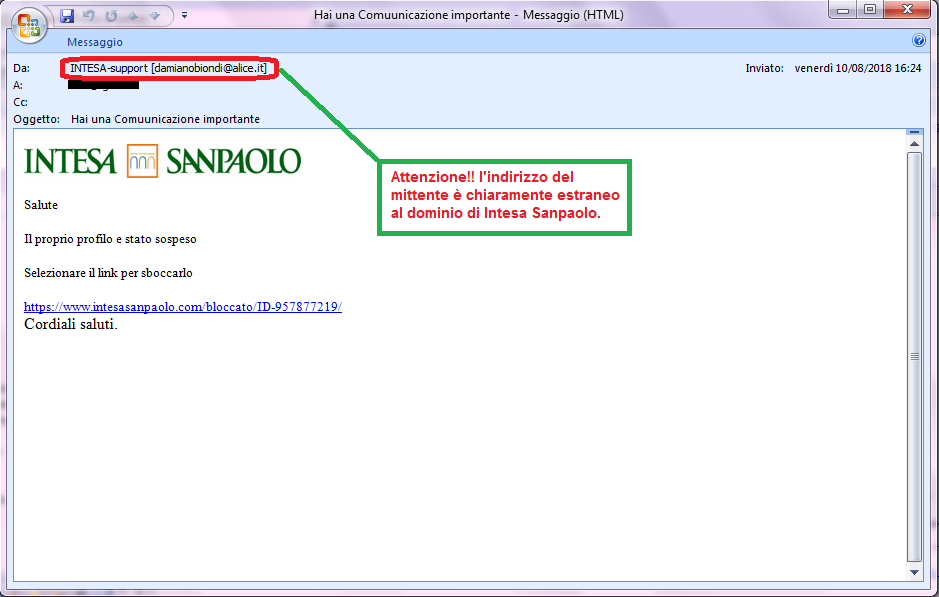Maximize the message window
Image resolution: width=939 pixels, height=597 pixels.
tap(870, 10)
